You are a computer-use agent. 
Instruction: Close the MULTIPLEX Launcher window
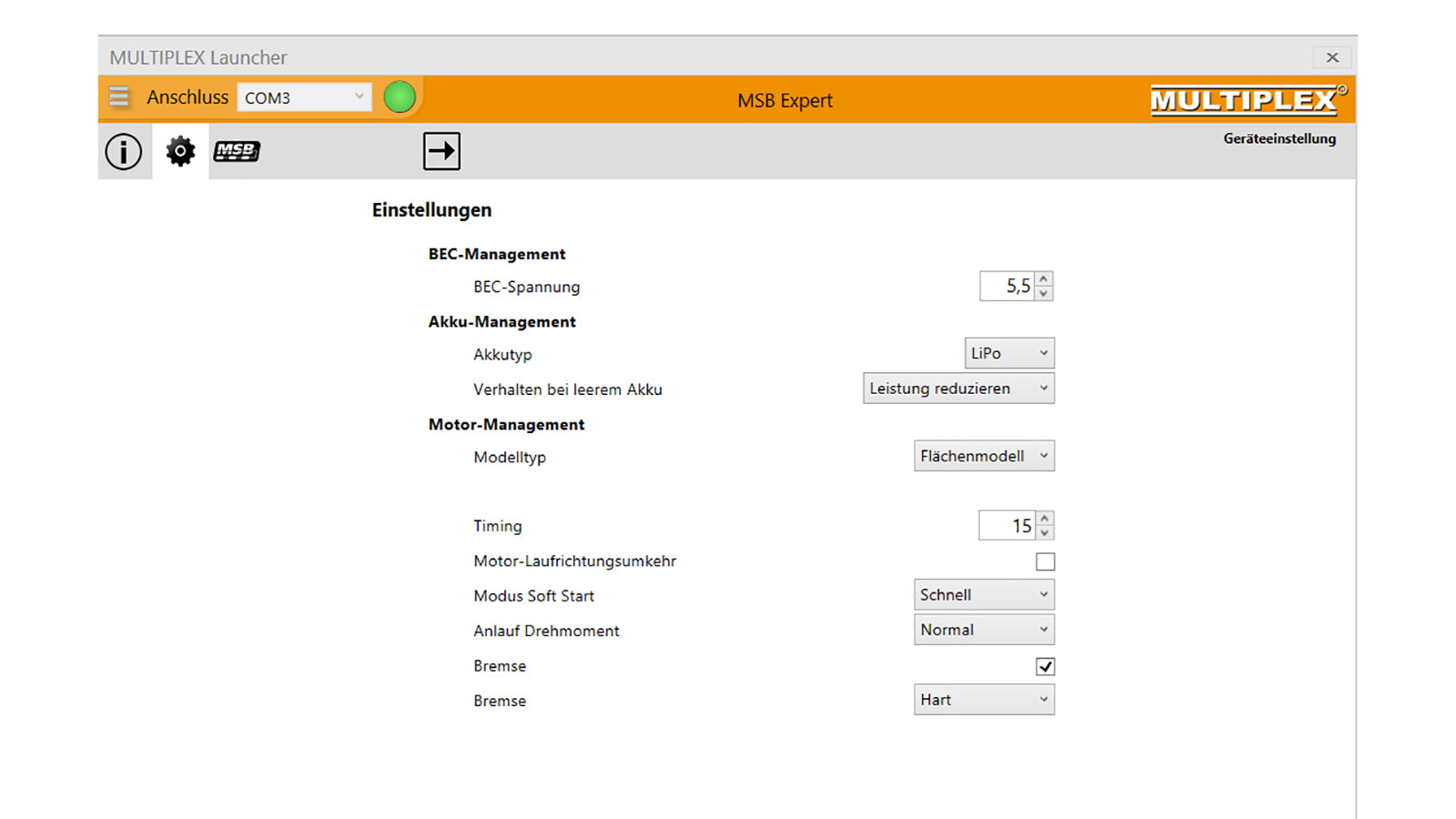pos(1332,57)
